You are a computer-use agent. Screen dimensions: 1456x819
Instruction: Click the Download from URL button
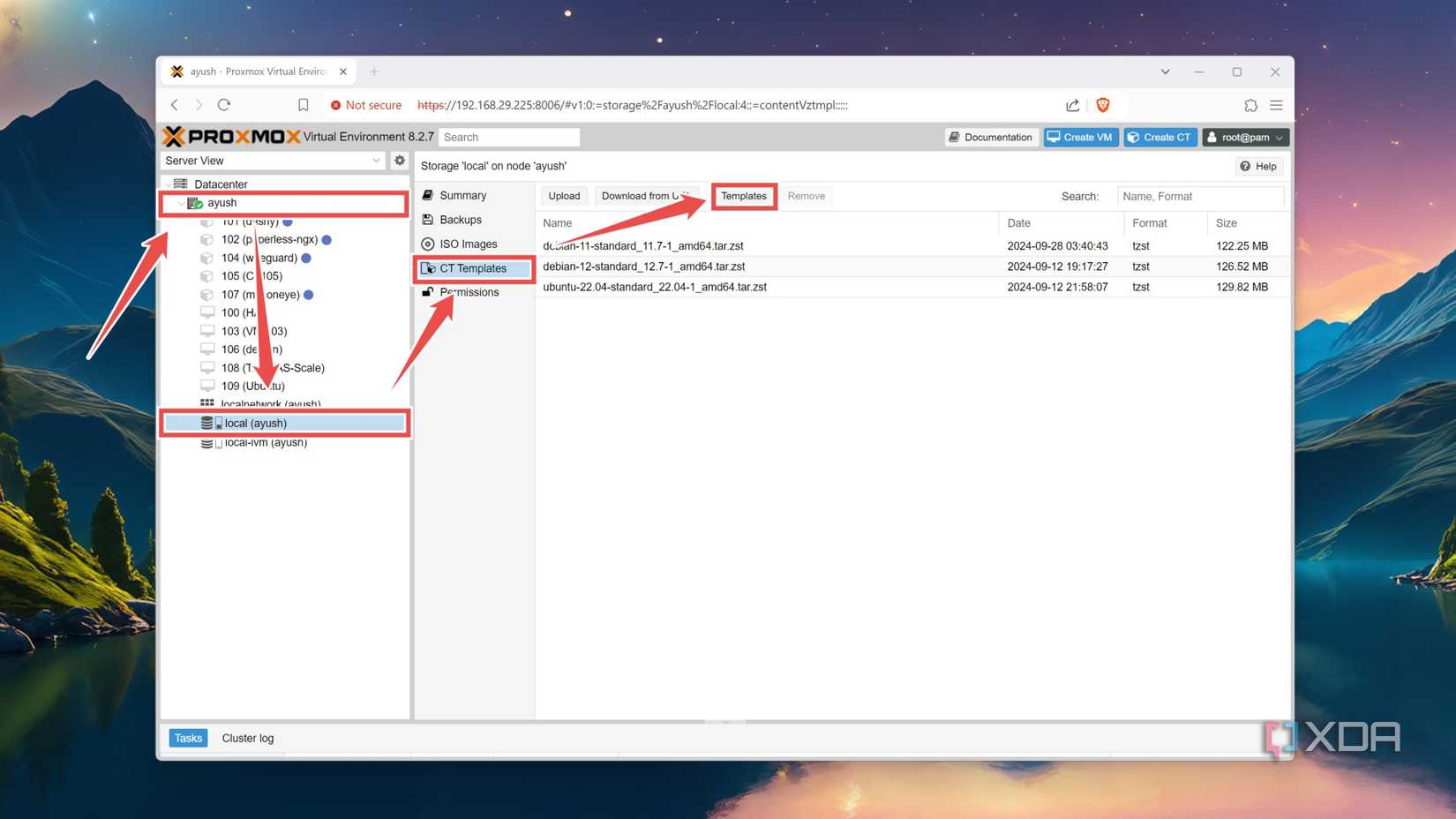pyautogui.click(x=646, y=196)
